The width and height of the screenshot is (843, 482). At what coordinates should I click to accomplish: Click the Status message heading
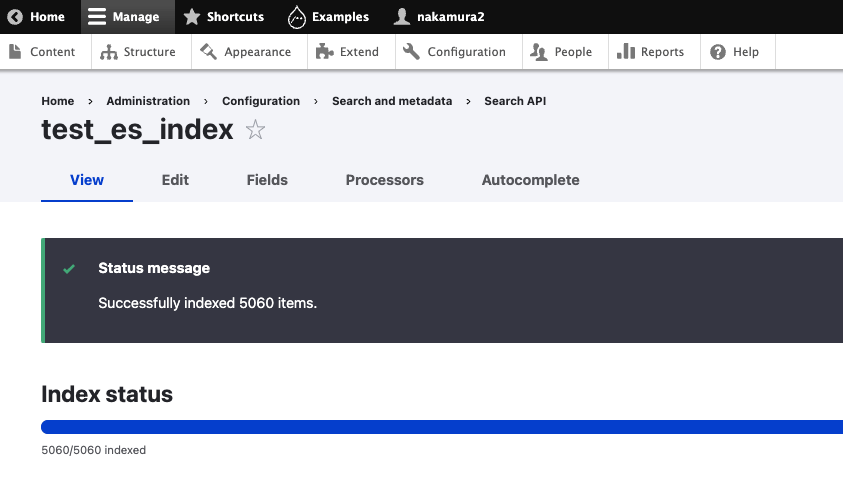[x=154, y=268]
